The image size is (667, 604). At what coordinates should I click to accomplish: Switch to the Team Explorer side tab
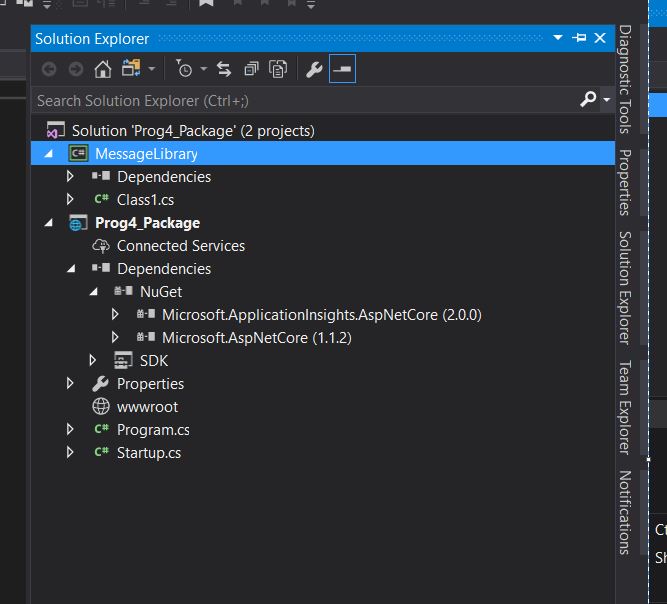[x=624, y=406]
